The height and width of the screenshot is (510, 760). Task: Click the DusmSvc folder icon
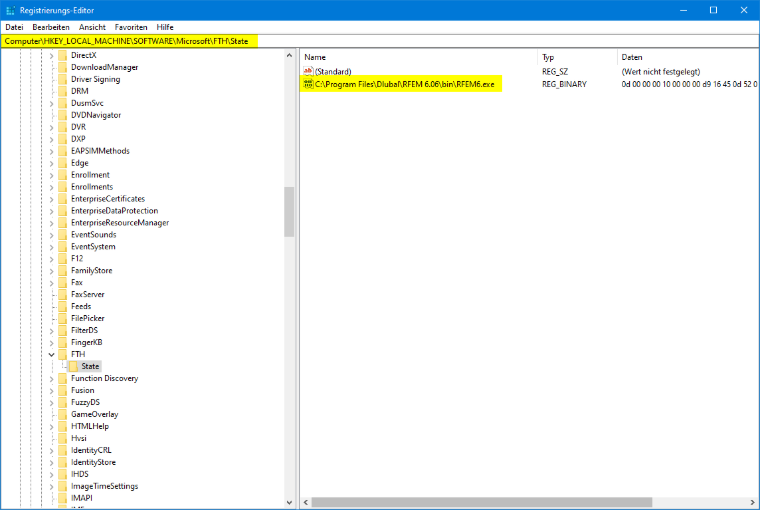[x=63, y=103]
